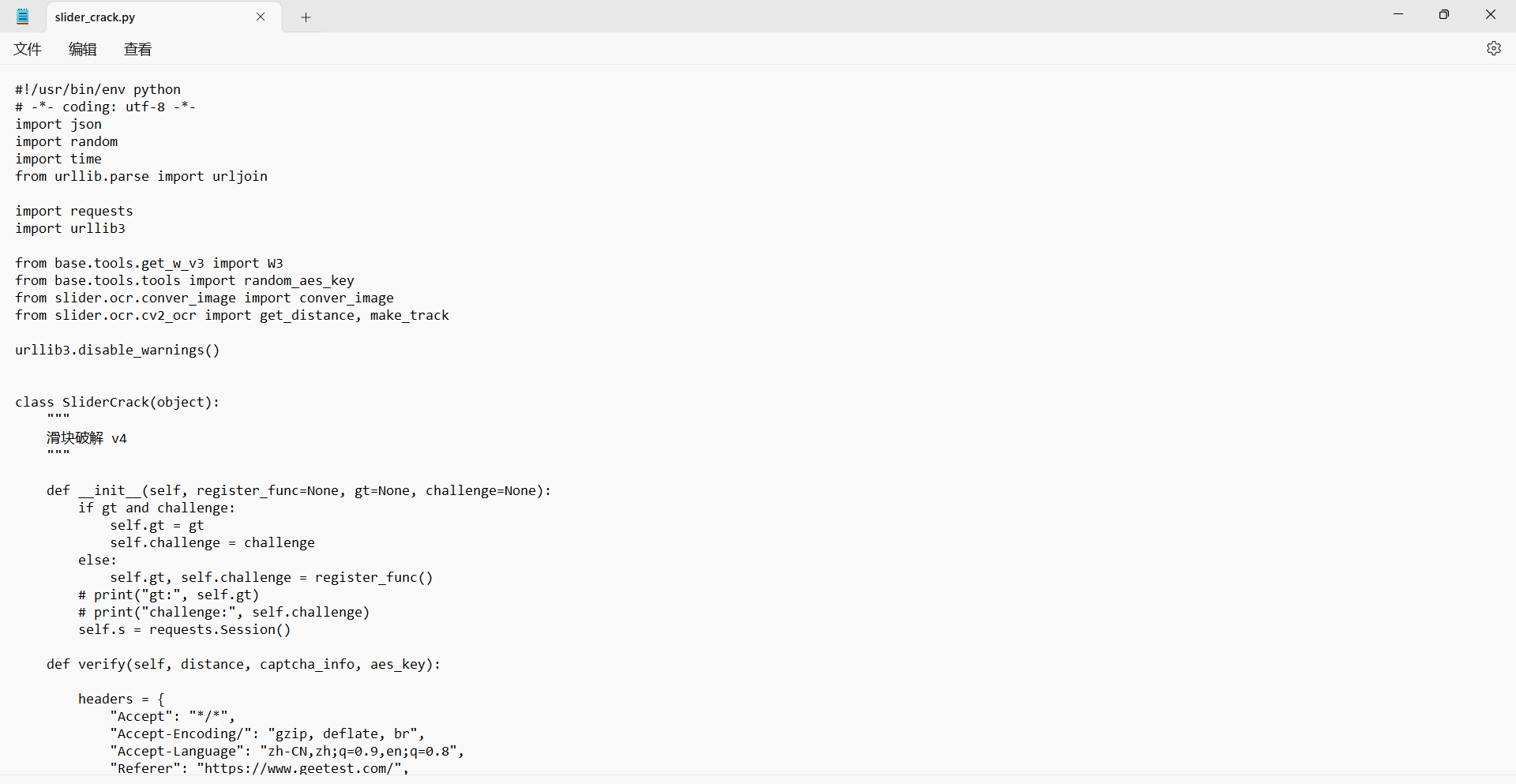Click the 'self.s = requests.Session()' line
Image resolution: width=1516 pixels, height=784 pixels.
(185, 629)
